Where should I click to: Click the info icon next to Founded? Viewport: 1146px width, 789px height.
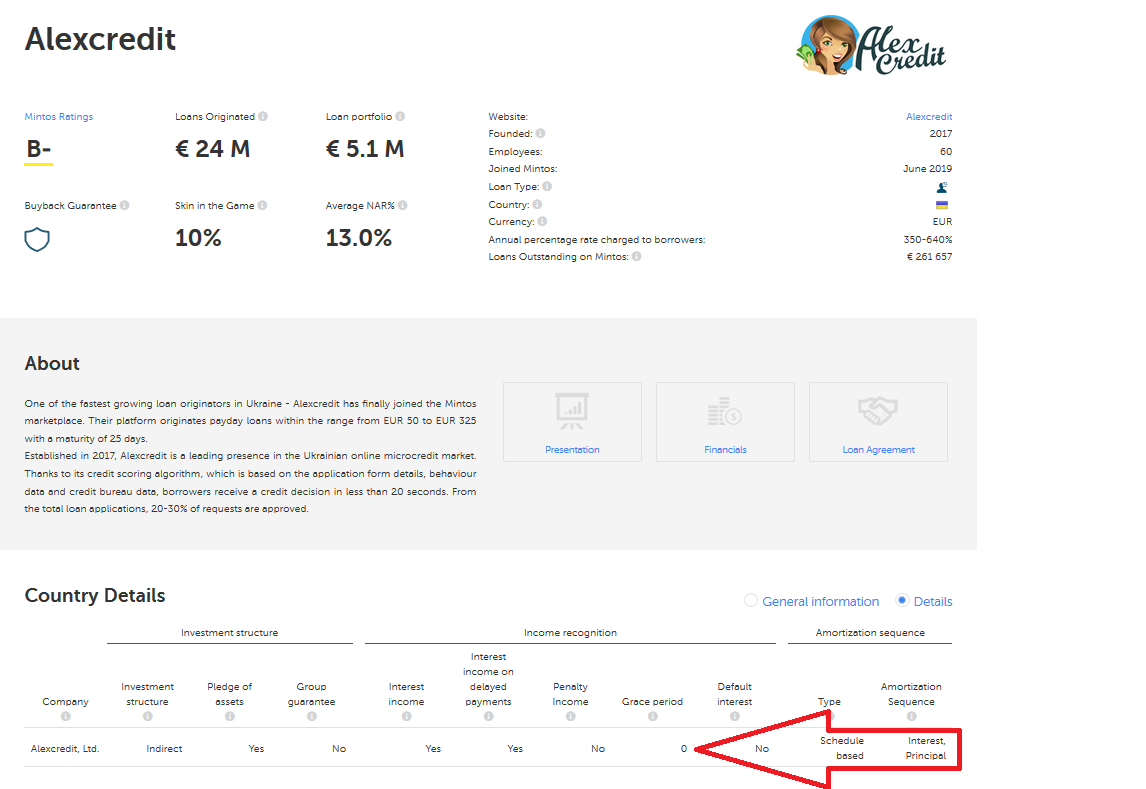coord(540,134)
